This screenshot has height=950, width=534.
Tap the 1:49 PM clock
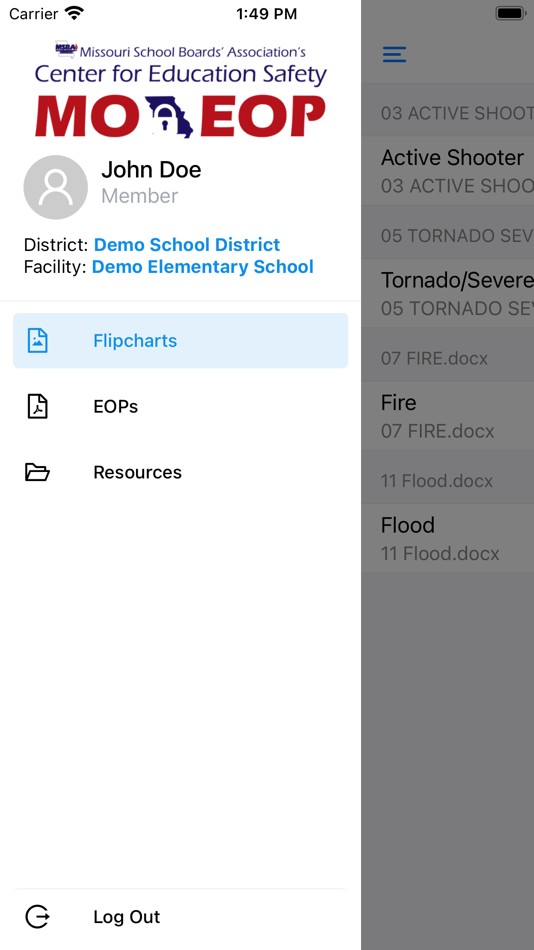(x=267, y=13)
